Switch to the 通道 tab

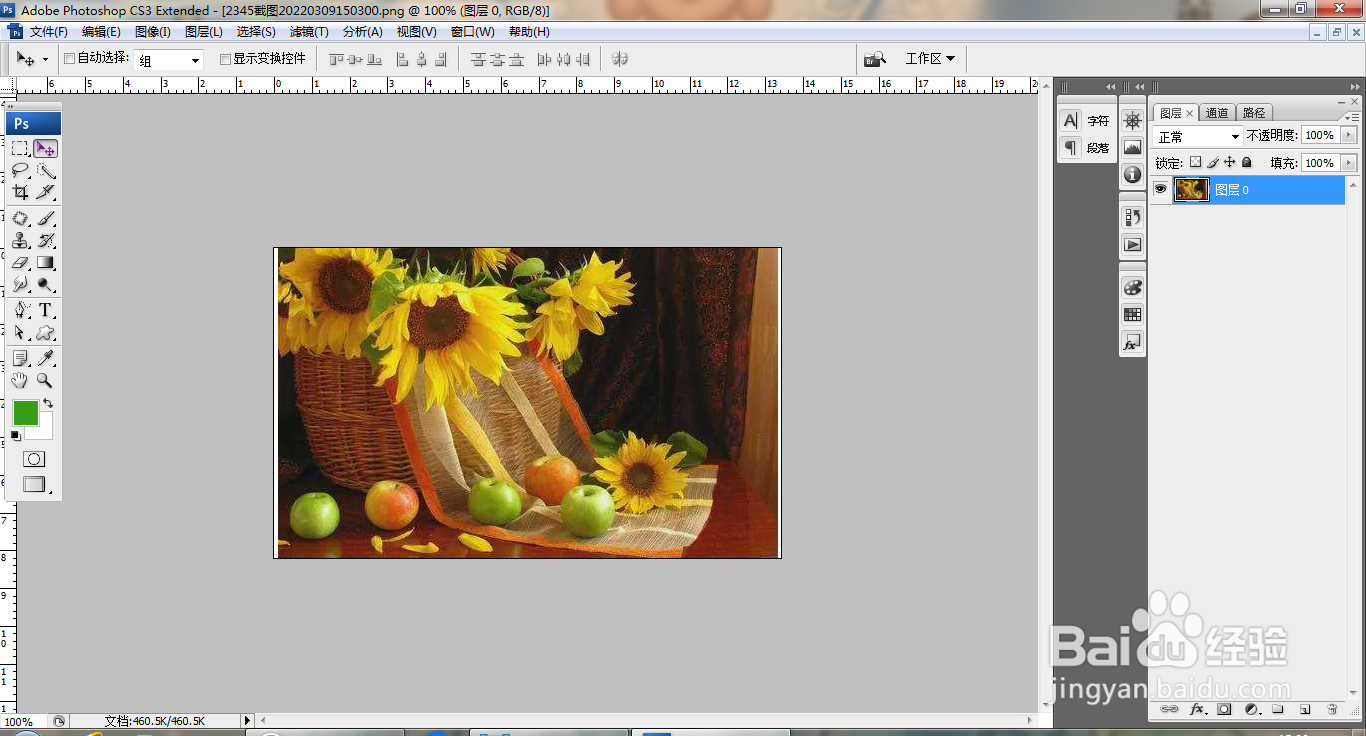1217,113
